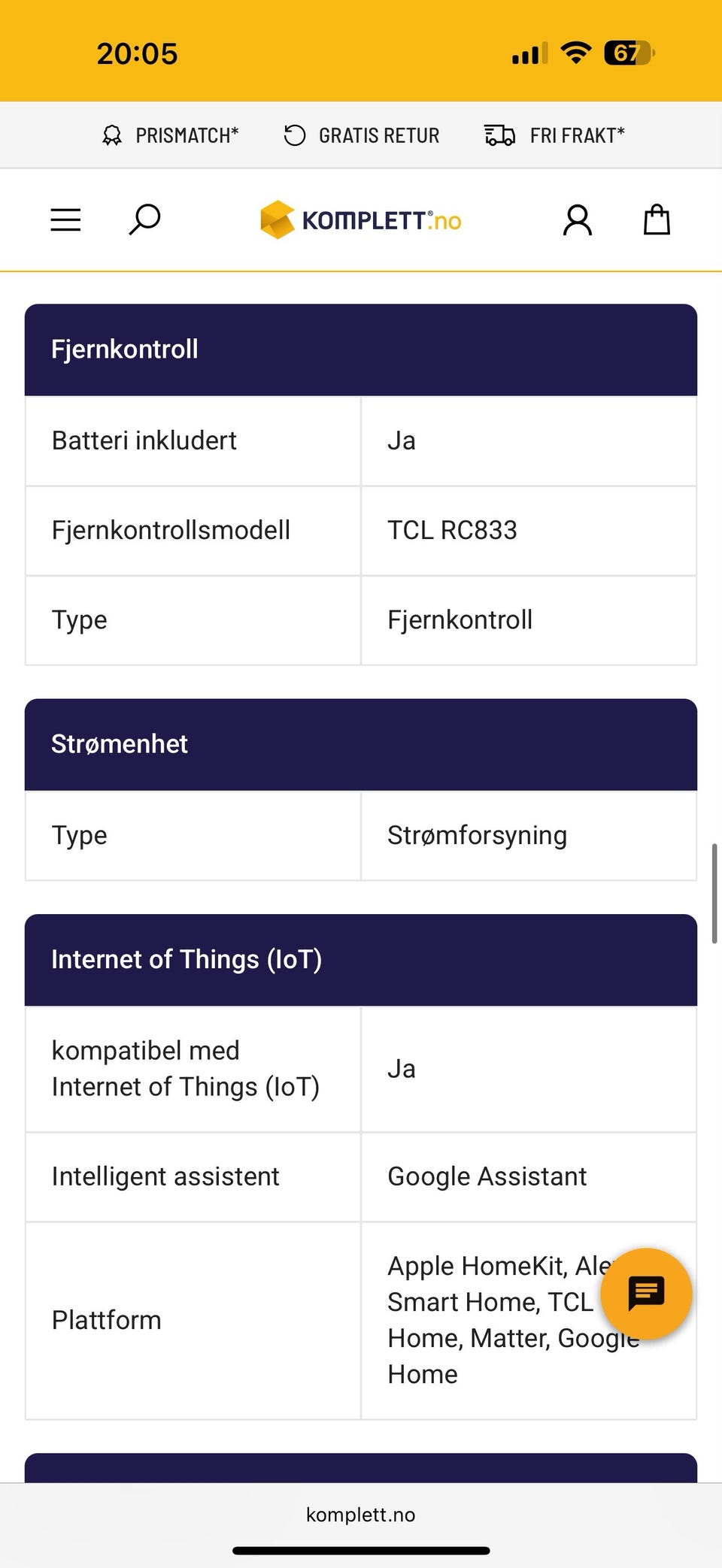Open the shopping bag cart
722x1568 pixels.
coord(657,219)
